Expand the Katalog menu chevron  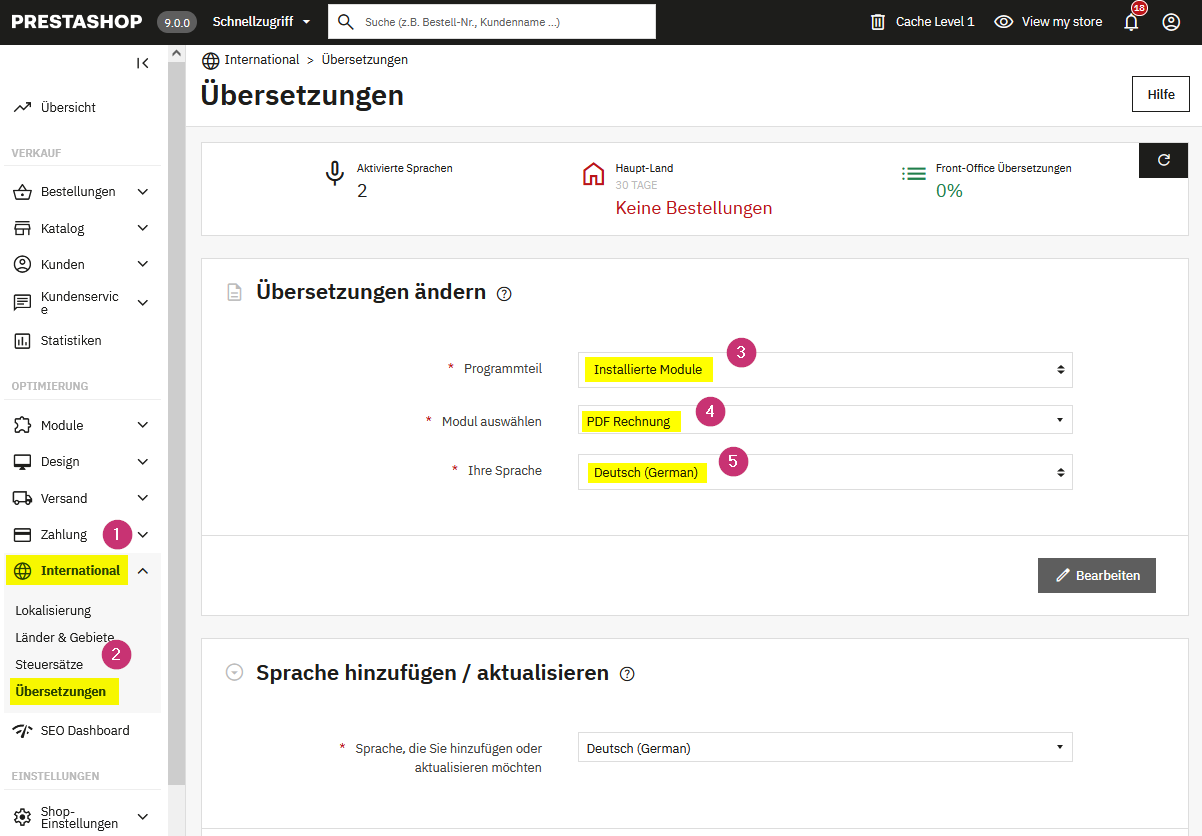(x=143, y=228)
